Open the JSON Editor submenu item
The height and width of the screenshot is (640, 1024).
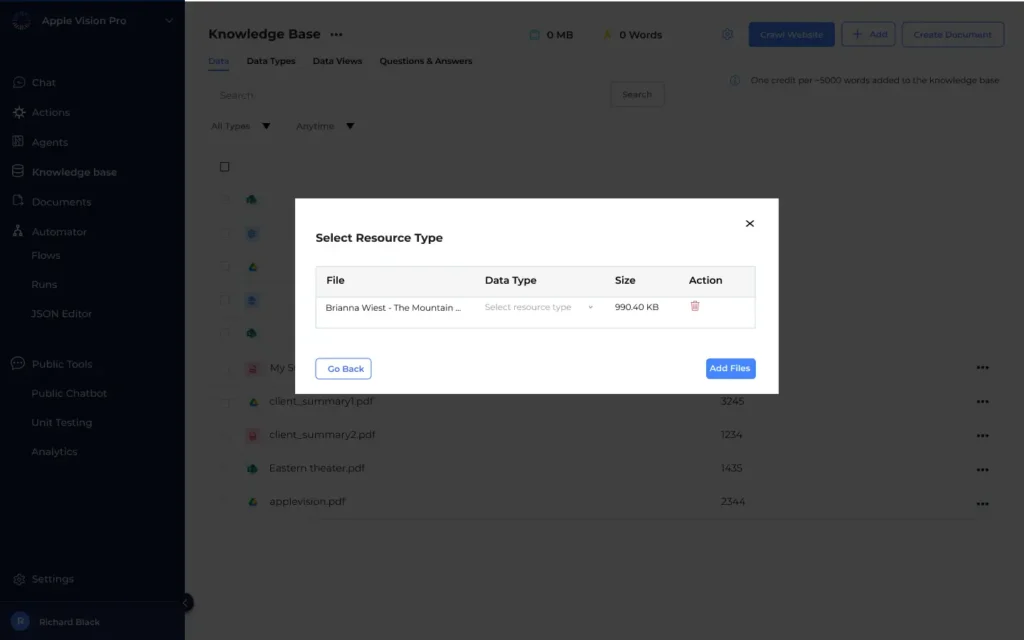pos(61,313)
